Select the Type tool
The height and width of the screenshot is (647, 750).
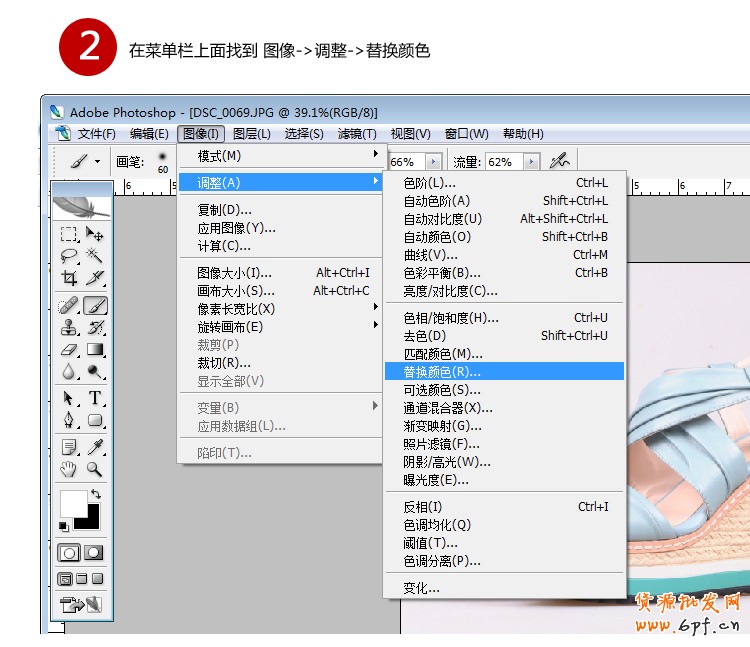(x=96, y=399)
